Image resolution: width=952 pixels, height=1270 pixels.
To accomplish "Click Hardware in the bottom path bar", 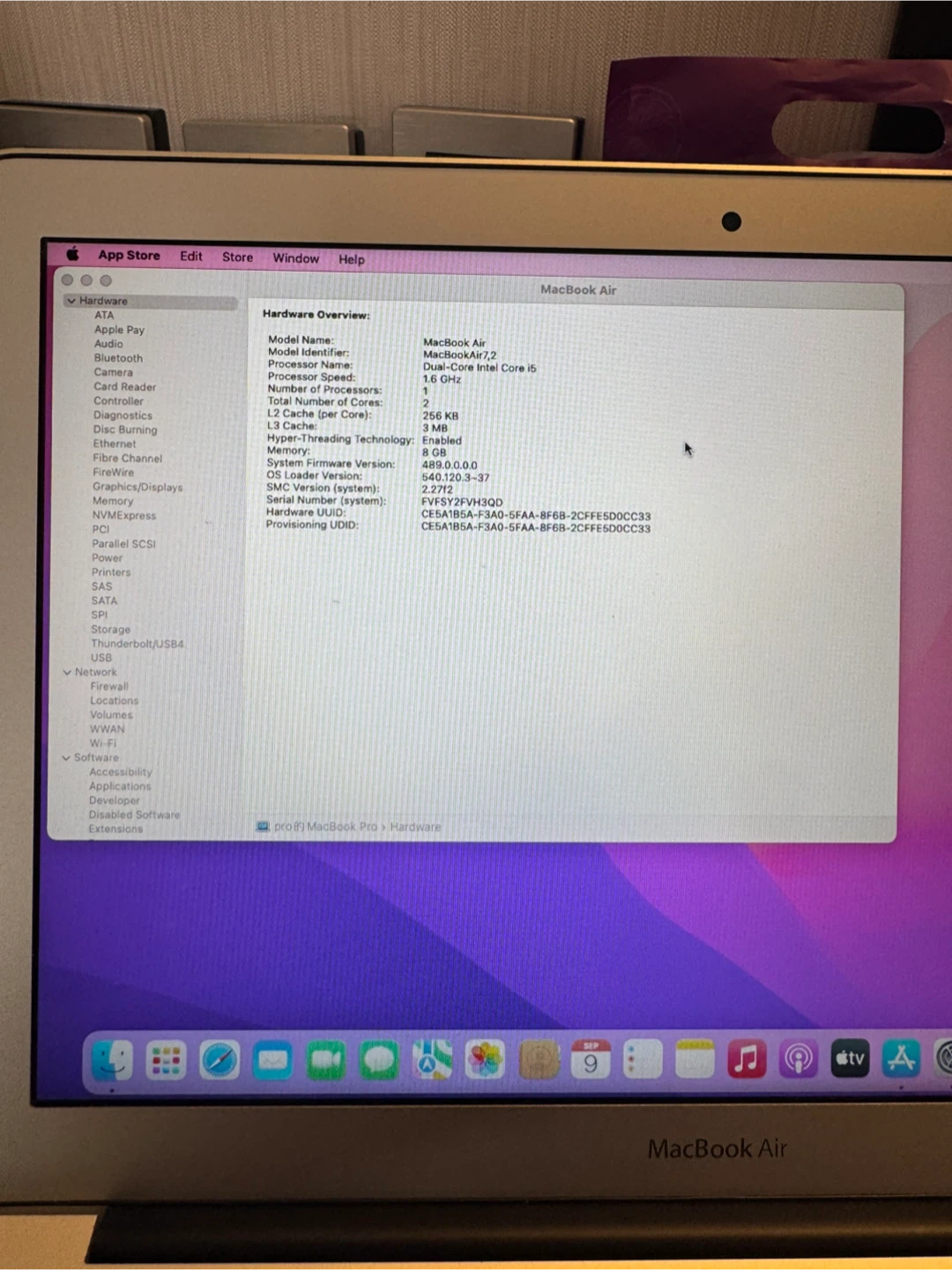I will point(415,826).
